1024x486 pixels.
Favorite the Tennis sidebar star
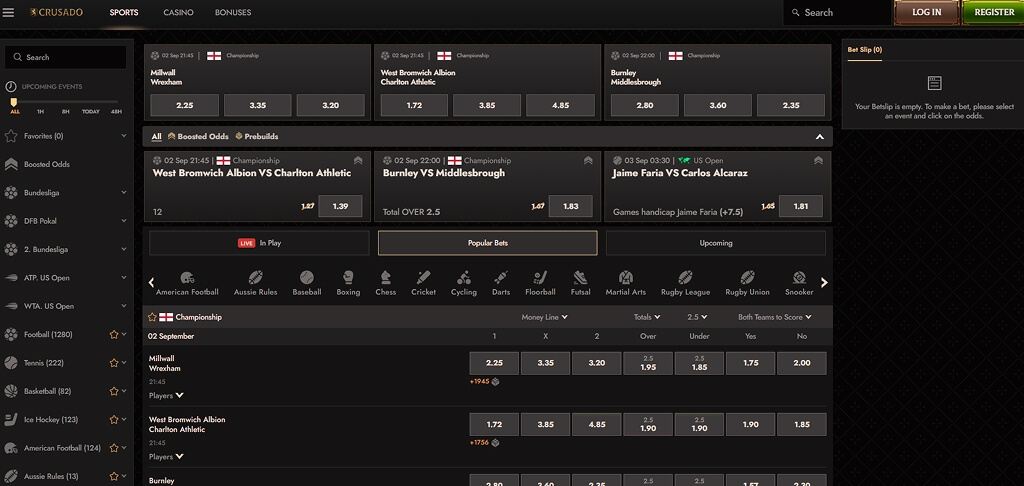(x=114, y=363)
